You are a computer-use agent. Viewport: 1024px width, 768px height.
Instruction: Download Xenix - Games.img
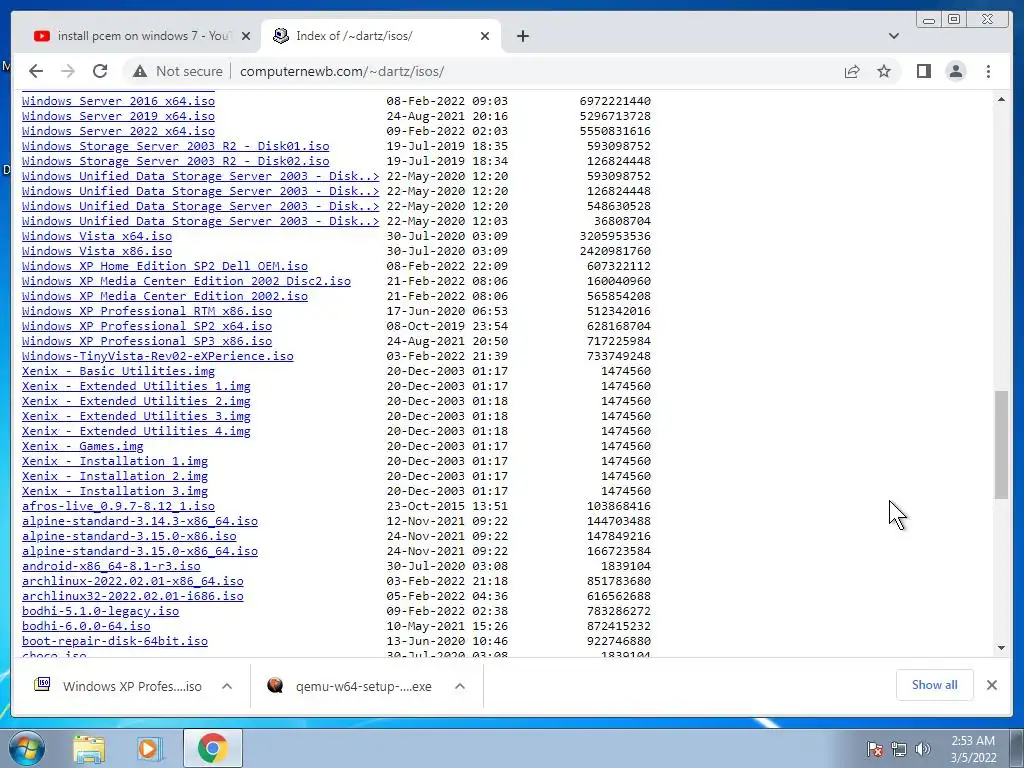tap(82, 446)
